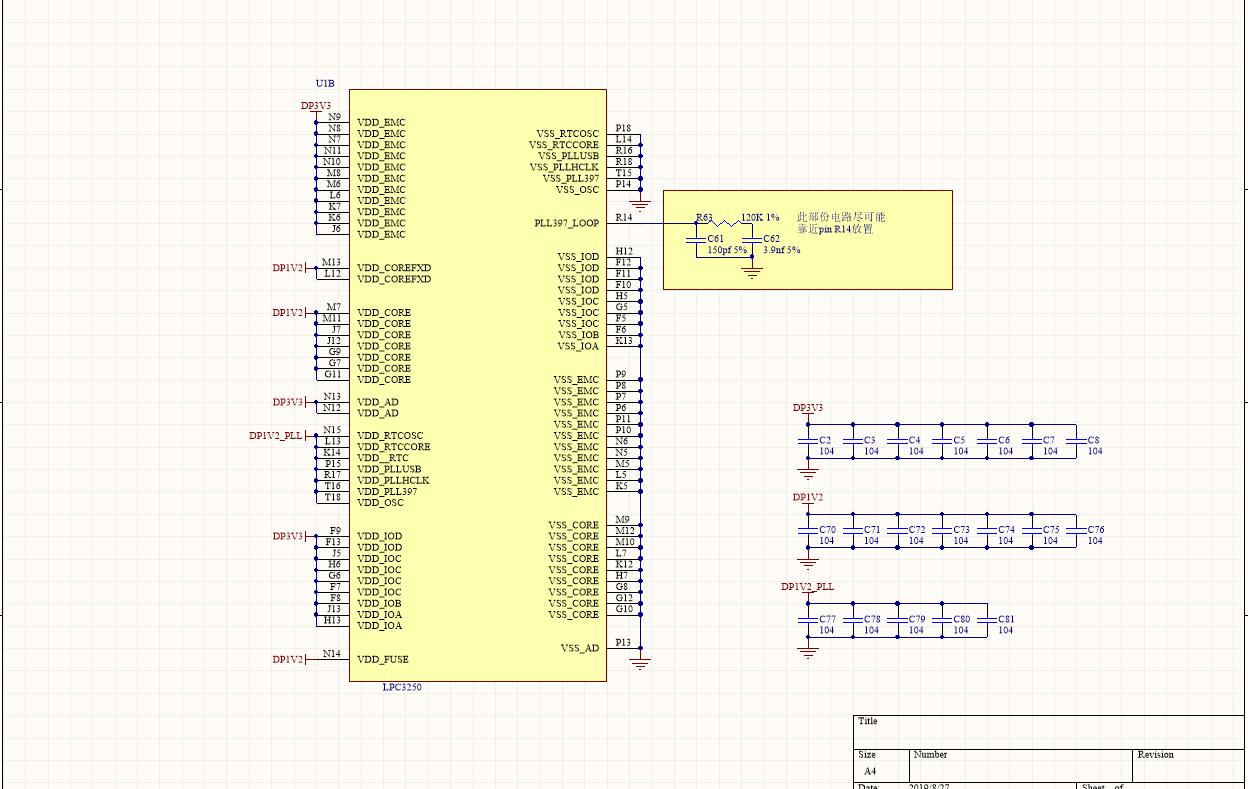
Task: Click the Title field in title block
Action: point(1051,731)
